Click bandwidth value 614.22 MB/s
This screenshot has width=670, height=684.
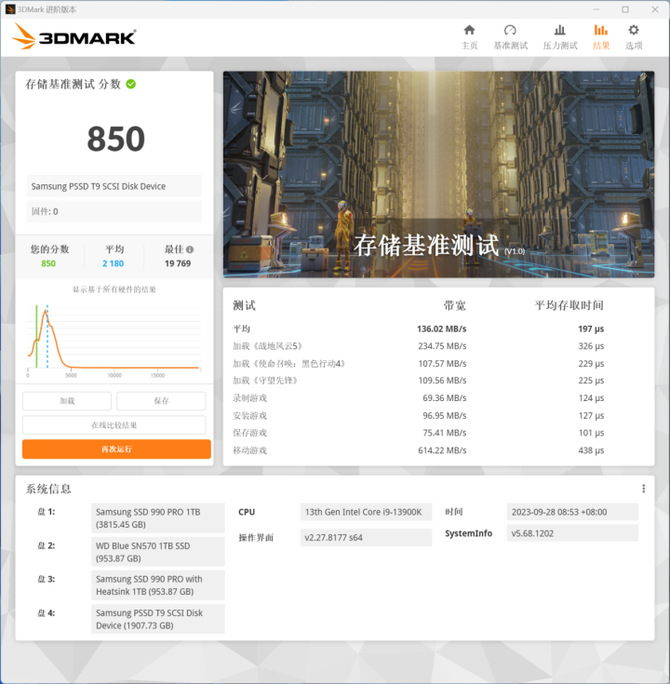442,450
